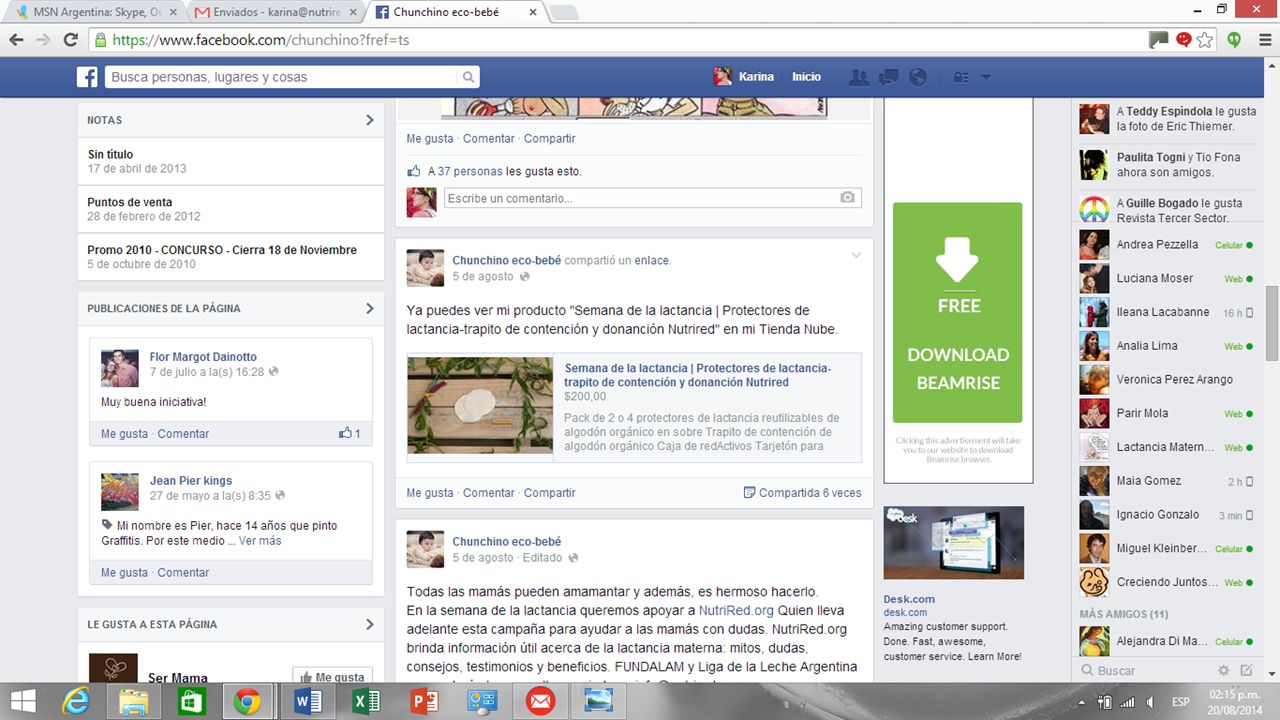Select the Chunchino eco-bebé browser tab

pos(456,13)
